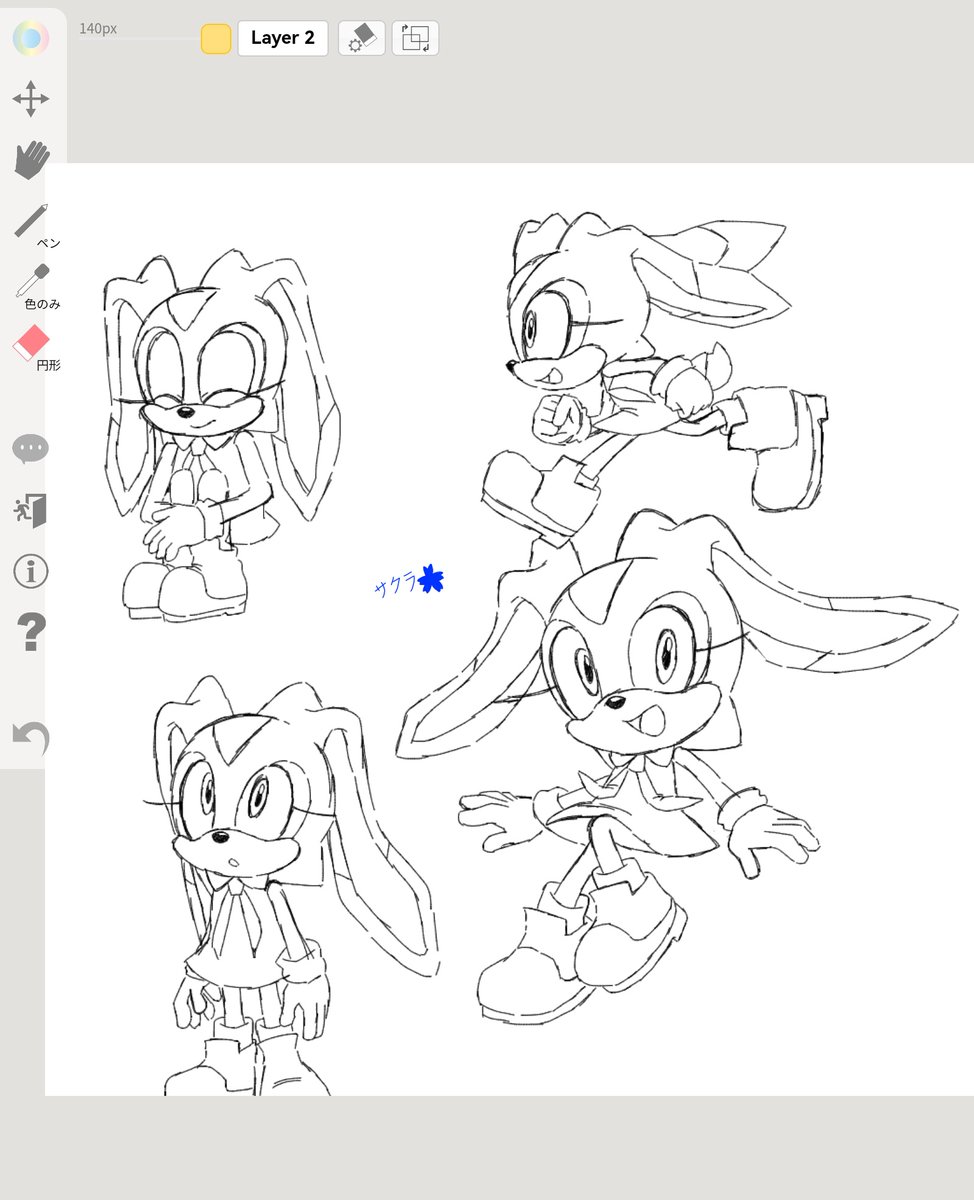Open the Layer 2 selector
974x1200 pixels.
(283, 38)
